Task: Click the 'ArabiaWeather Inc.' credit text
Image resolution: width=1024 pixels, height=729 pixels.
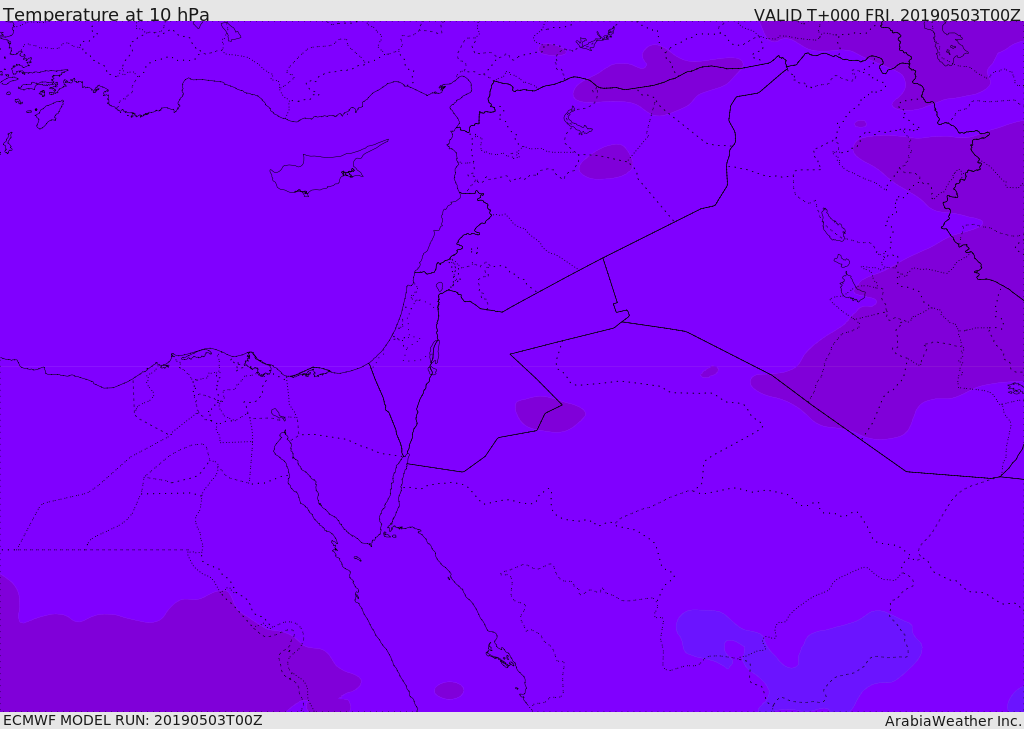Action: pyautogui.click(x=953, y=721)
